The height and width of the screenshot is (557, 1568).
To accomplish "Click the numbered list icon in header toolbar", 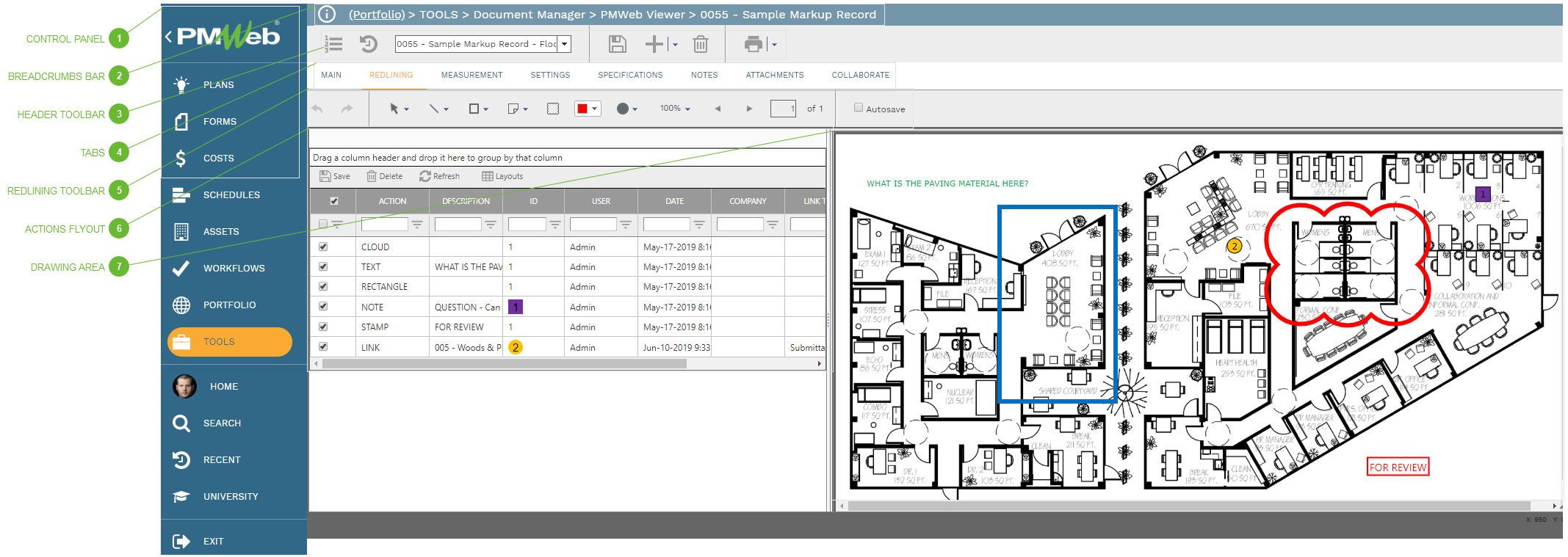I will [333, 44].
